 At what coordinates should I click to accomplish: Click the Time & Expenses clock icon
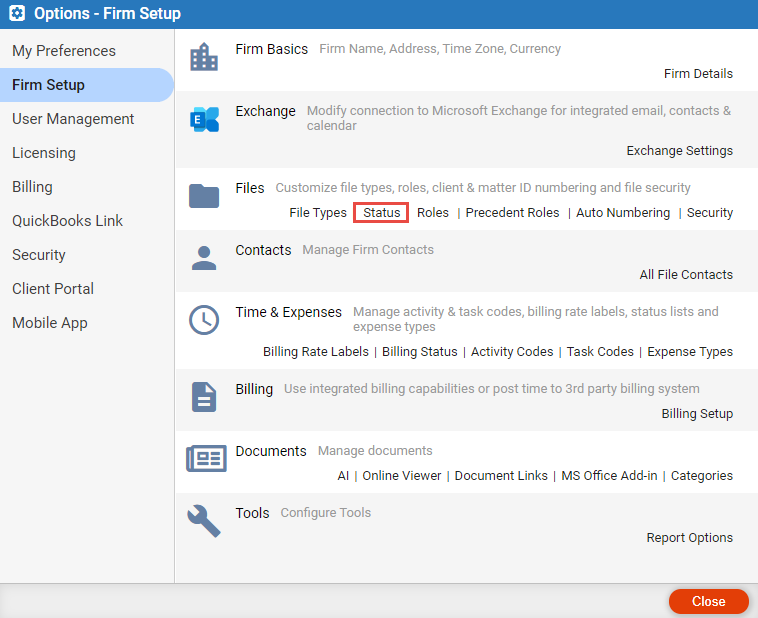204,320
